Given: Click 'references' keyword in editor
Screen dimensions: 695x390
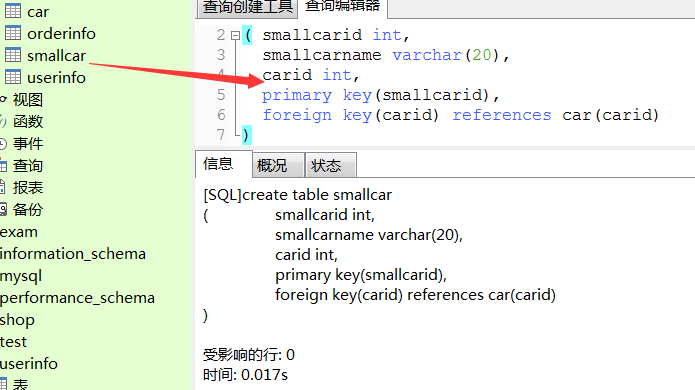Looking at the screenshot, I should [502, 115].
